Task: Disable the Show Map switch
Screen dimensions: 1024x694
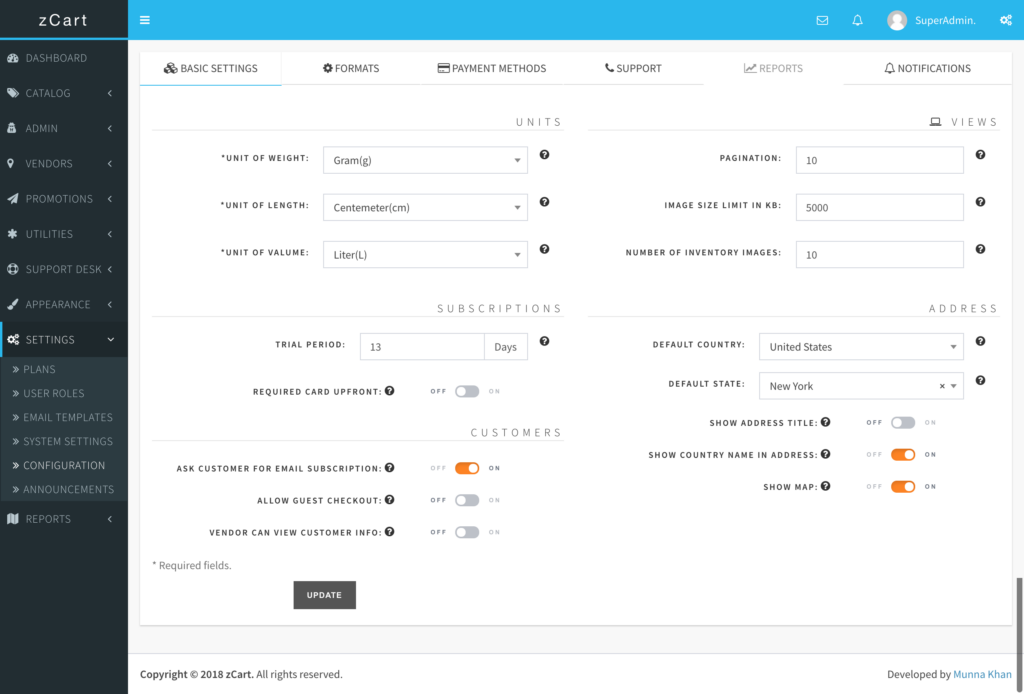Action: (903, 487)
